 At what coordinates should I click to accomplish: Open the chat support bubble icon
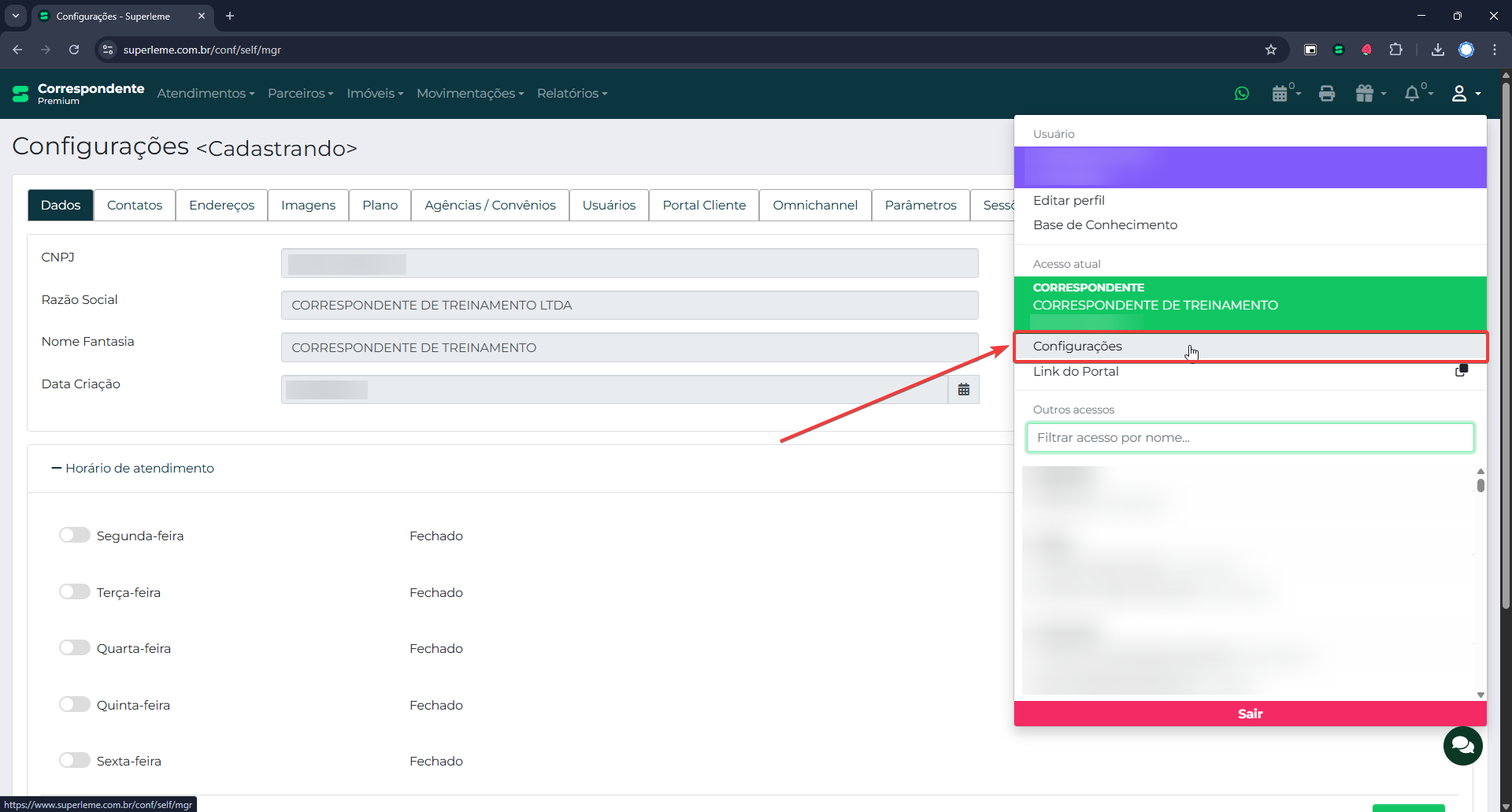coord(1462,745)
